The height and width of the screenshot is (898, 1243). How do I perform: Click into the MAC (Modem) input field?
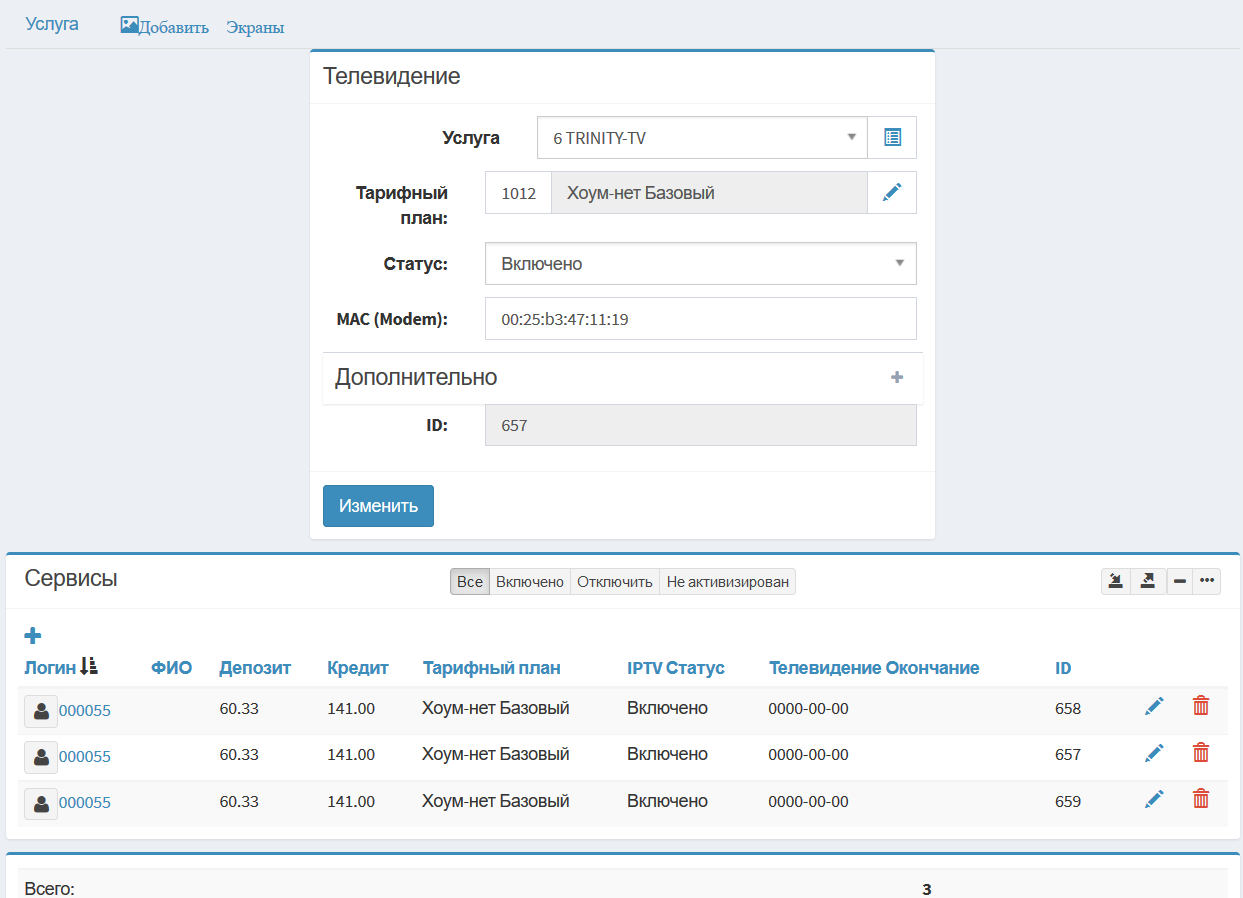[700, 319]
